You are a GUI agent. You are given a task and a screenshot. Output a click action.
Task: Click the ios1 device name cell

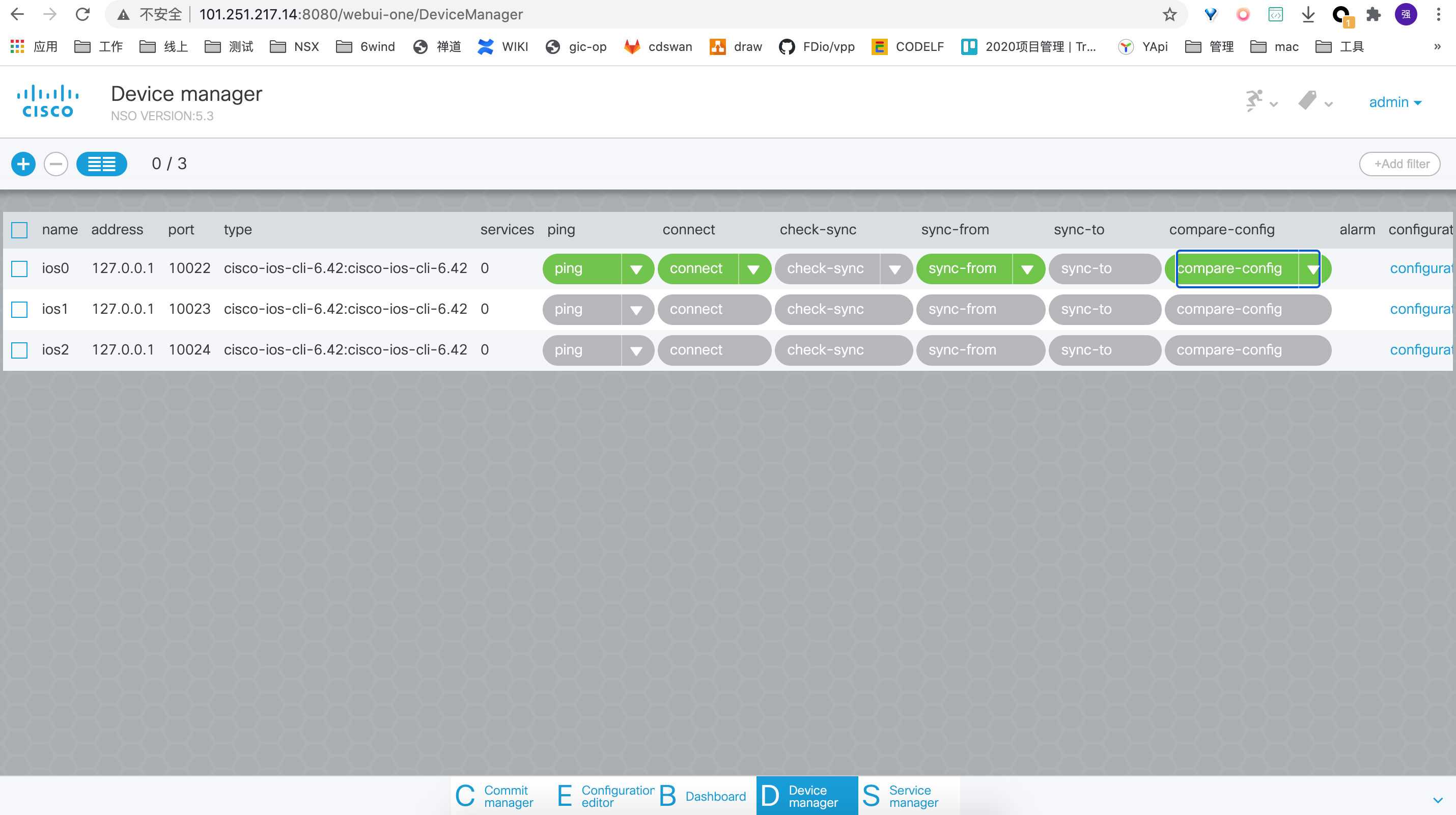click(55, 309)
